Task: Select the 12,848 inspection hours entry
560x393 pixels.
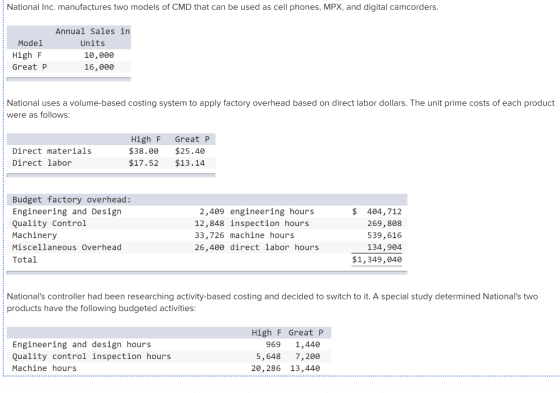Action: [252, 223]
